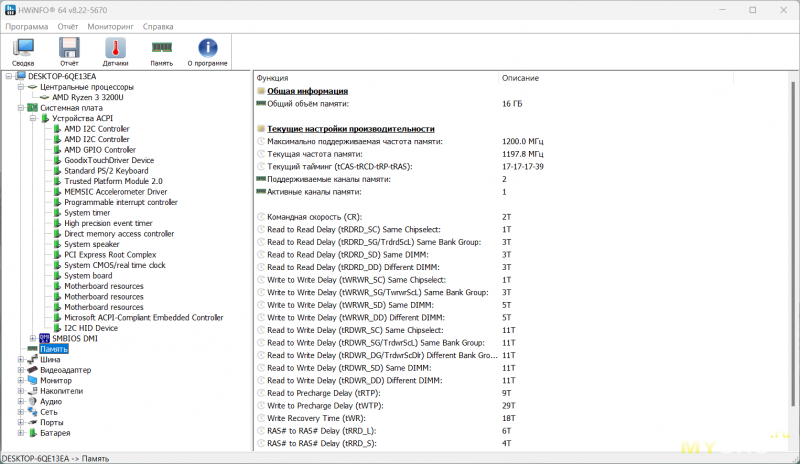
Task: Click the icon beside Устройства ACPI
Action: tap(45, 118)
